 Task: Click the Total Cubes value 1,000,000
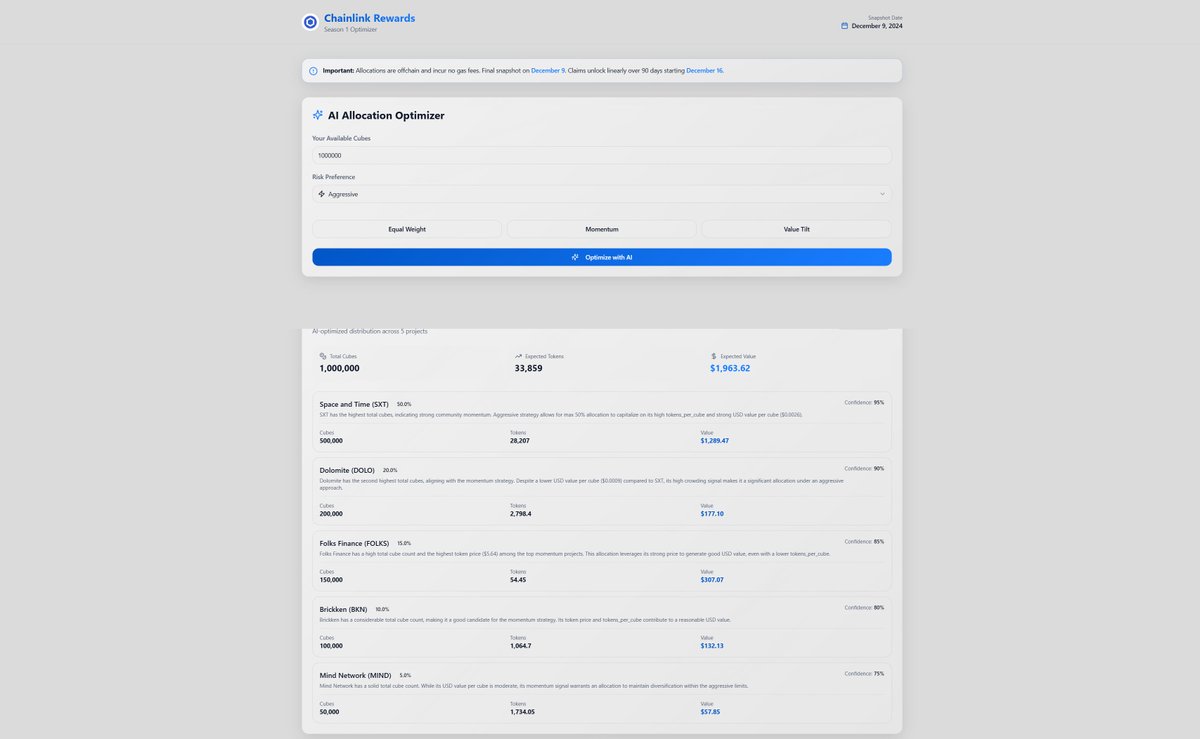(340, 368)
